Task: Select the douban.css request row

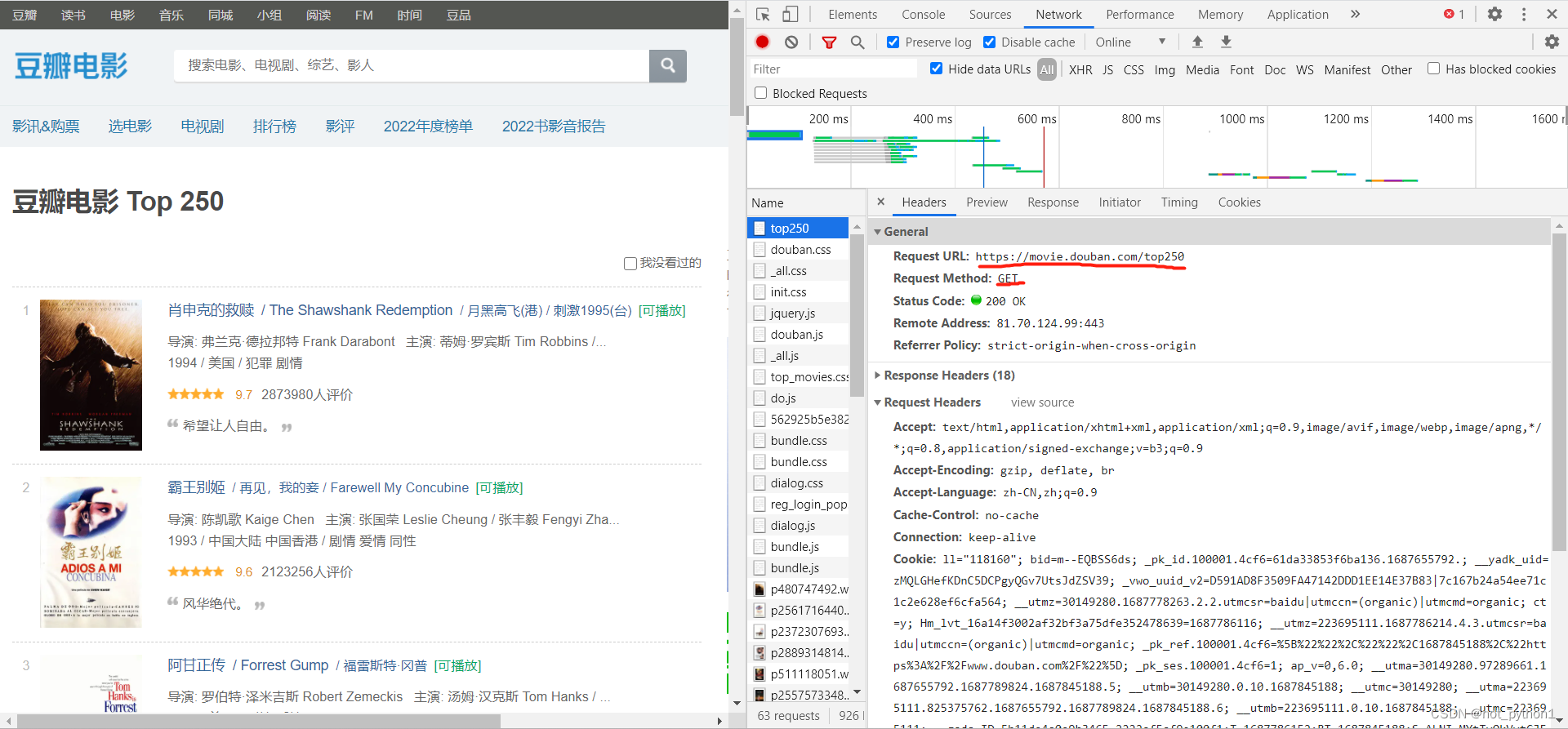Action: click(x=798, y=249)
